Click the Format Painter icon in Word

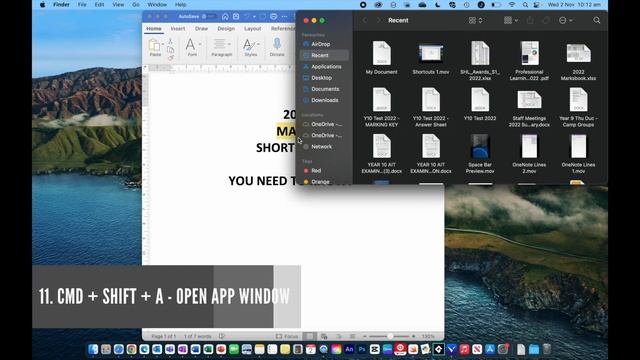tap(170, 58)
